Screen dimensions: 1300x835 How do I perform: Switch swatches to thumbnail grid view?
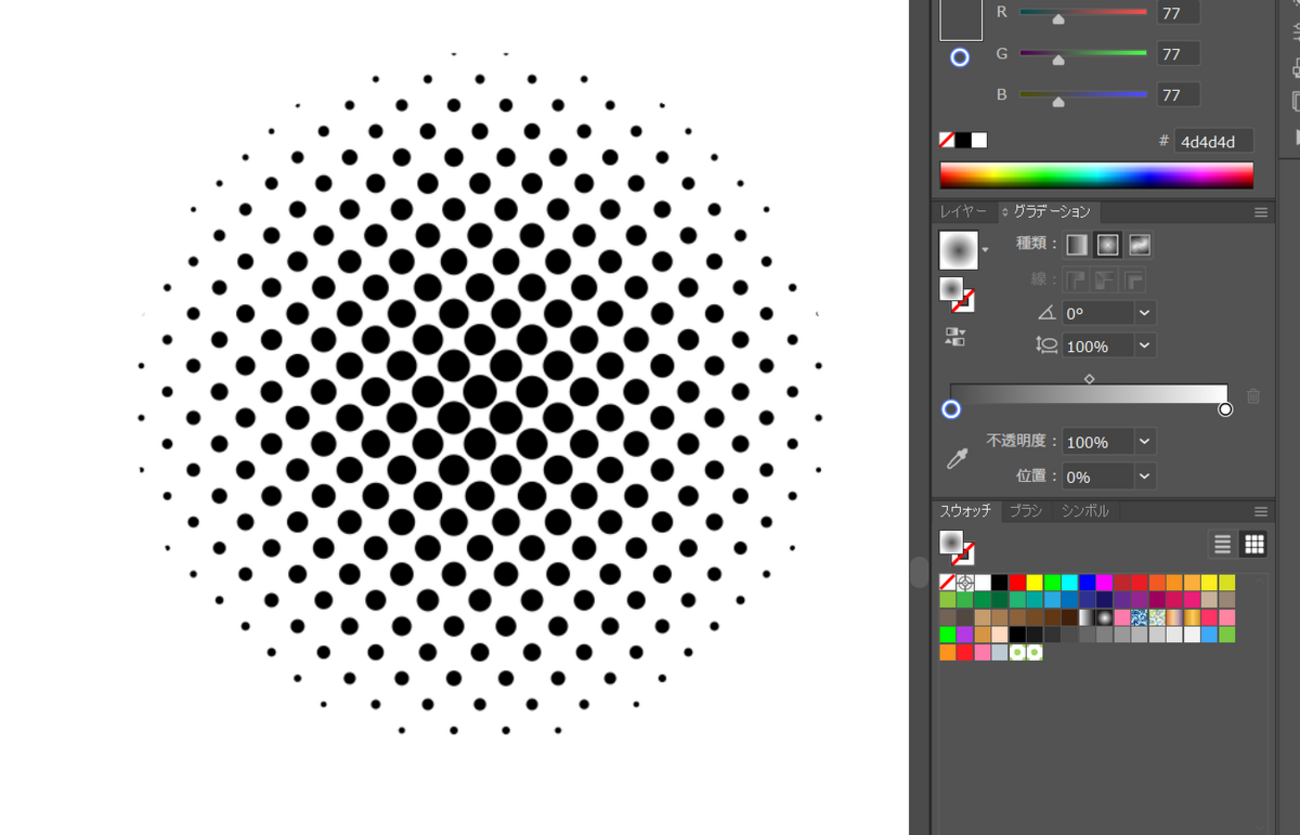[1254, 544]
